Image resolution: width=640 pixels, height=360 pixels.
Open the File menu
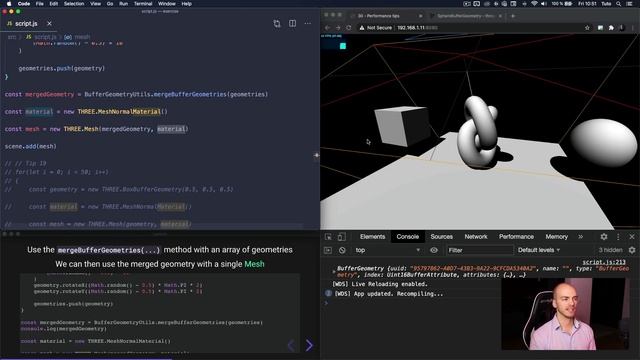point(40,4)
